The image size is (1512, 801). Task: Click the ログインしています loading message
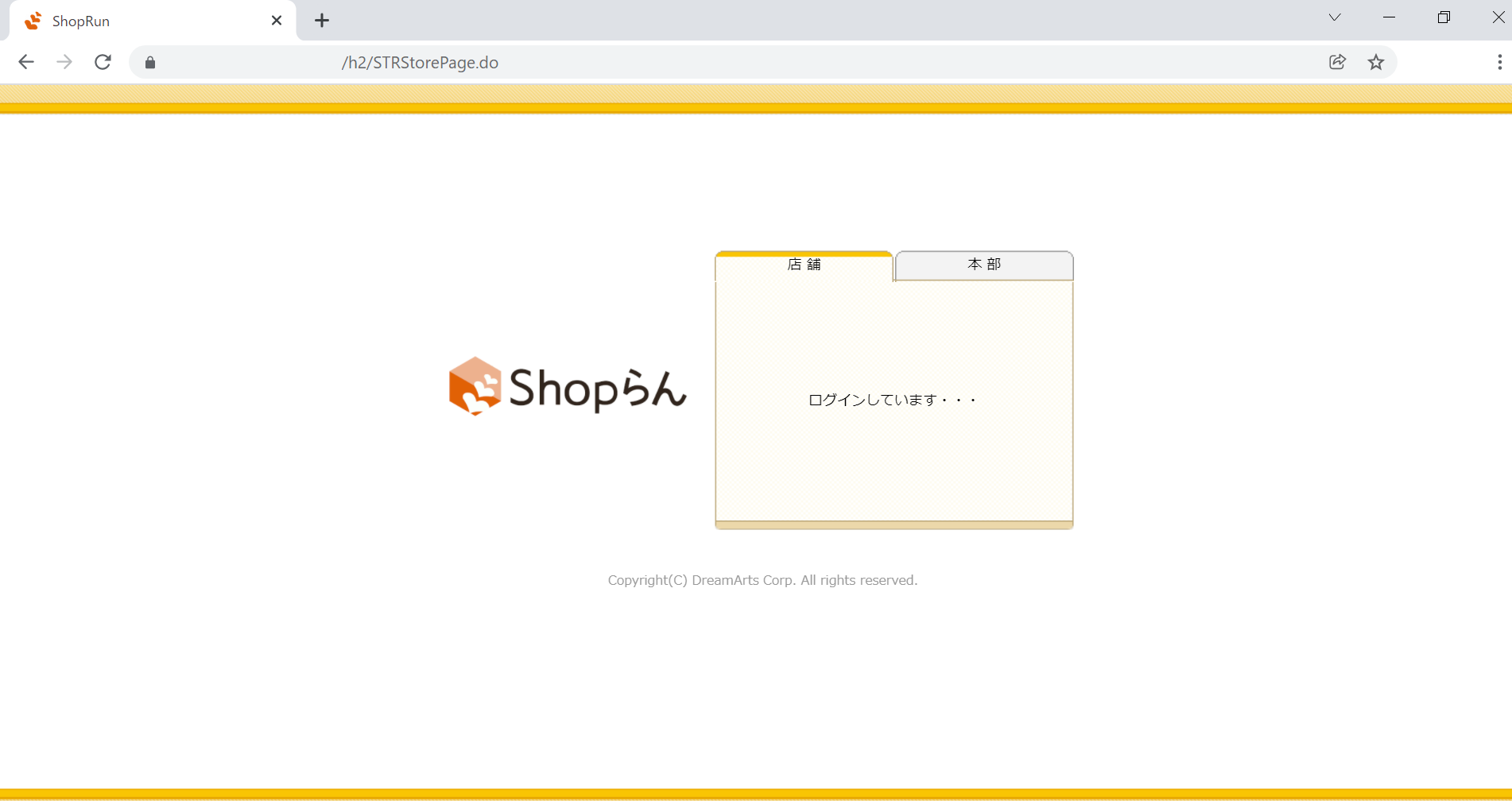pyautogui.click(x=892, y=399)
